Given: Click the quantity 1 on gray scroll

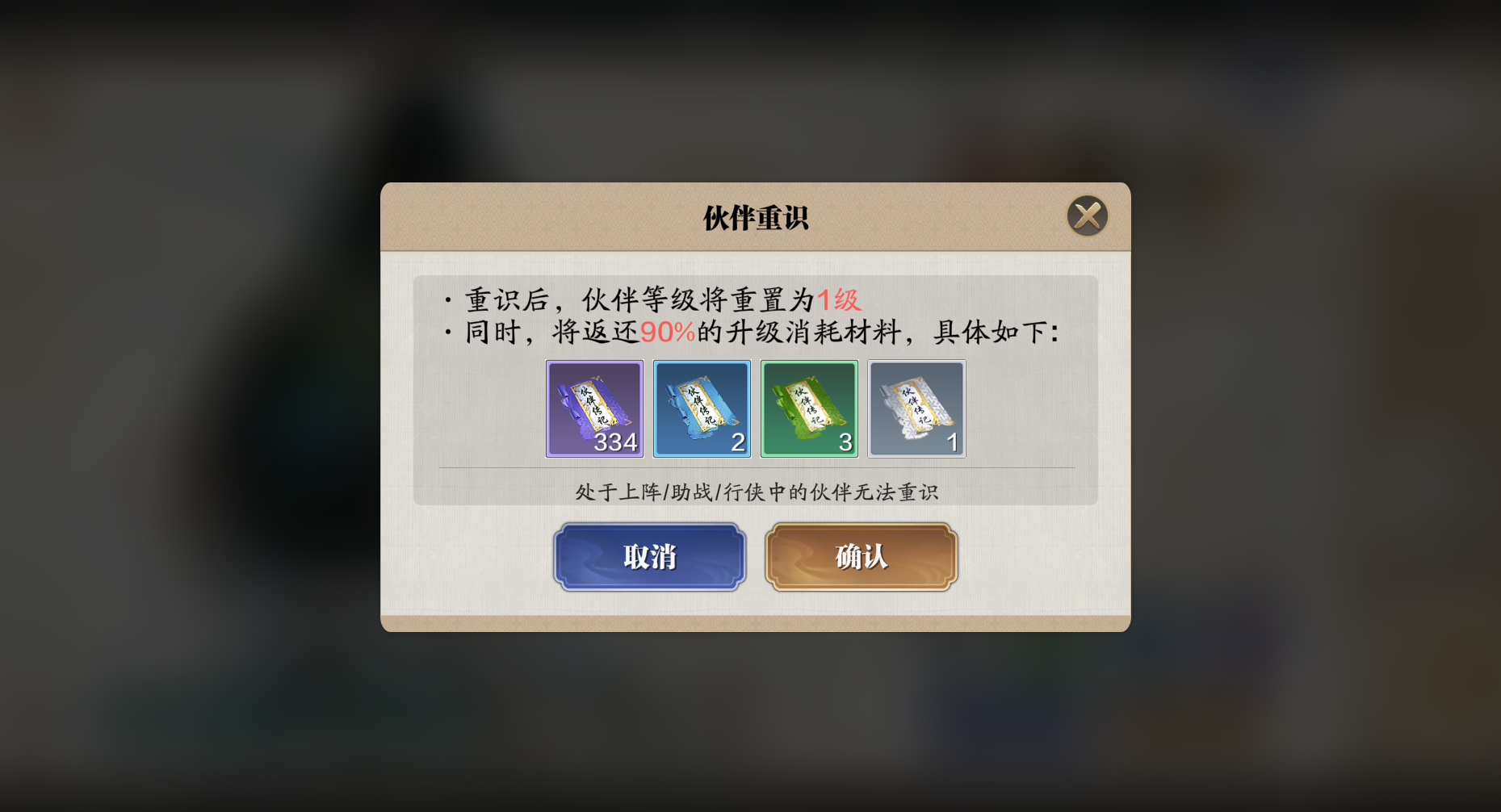Looking at the screenshot, I should [x=953, y=442].
